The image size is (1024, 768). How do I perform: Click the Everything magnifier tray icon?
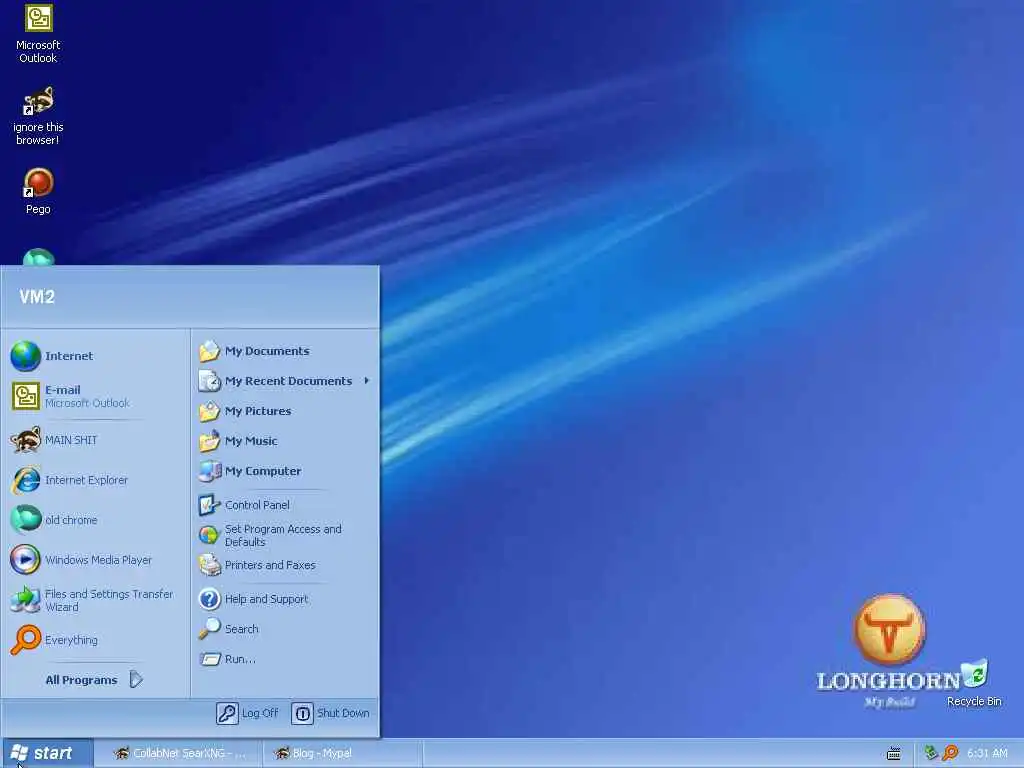pos(950,753)
